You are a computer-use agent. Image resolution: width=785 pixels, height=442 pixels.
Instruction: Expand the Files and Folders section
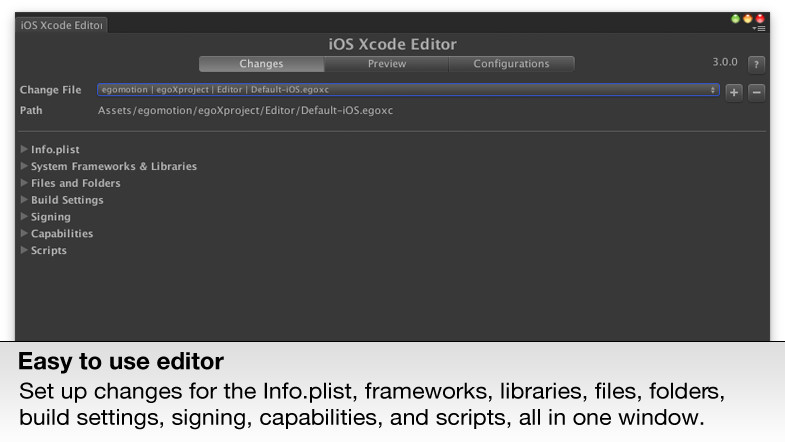click(24, 183)
